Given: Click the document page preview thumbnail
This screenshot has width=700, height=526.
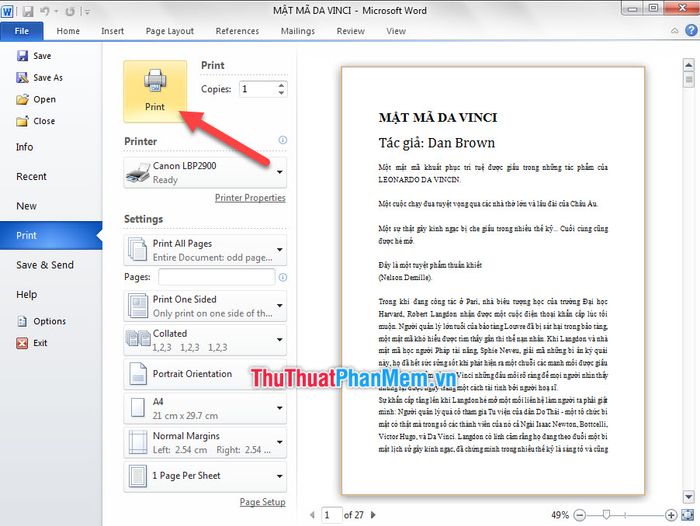Looking at the screenshot, I should click(493, 281).
